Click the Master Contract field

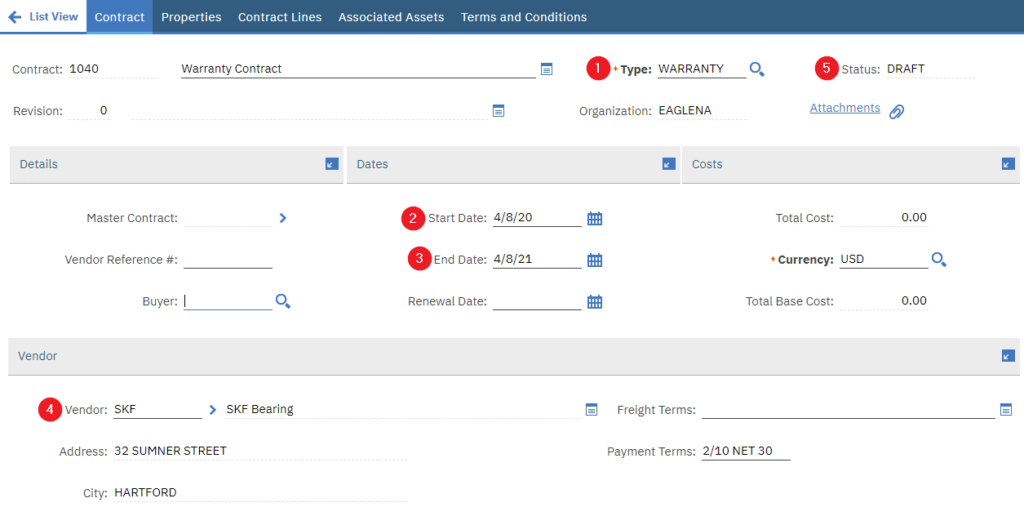pyautogui.click(x=227, y=218)
